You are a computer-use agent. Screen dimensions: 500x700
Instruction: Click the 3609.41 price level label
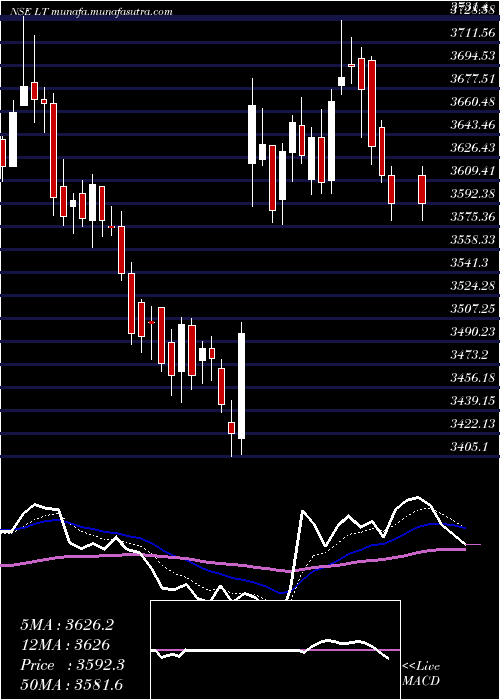pos(473,171)
